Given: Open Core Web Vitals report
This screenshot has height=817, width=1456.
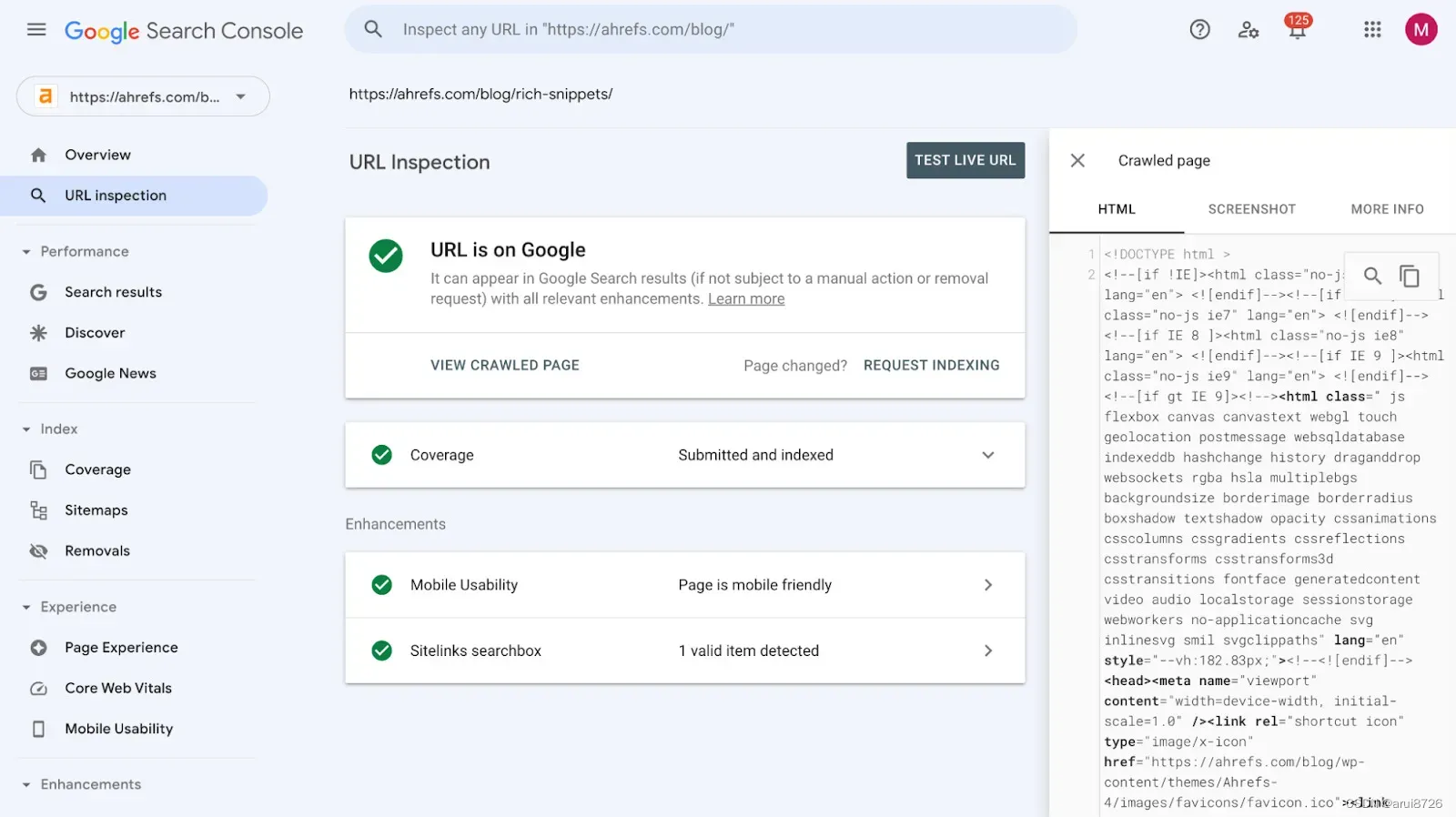Looking at the screenshot, I should pyautogui.click(x=118, y=688).
